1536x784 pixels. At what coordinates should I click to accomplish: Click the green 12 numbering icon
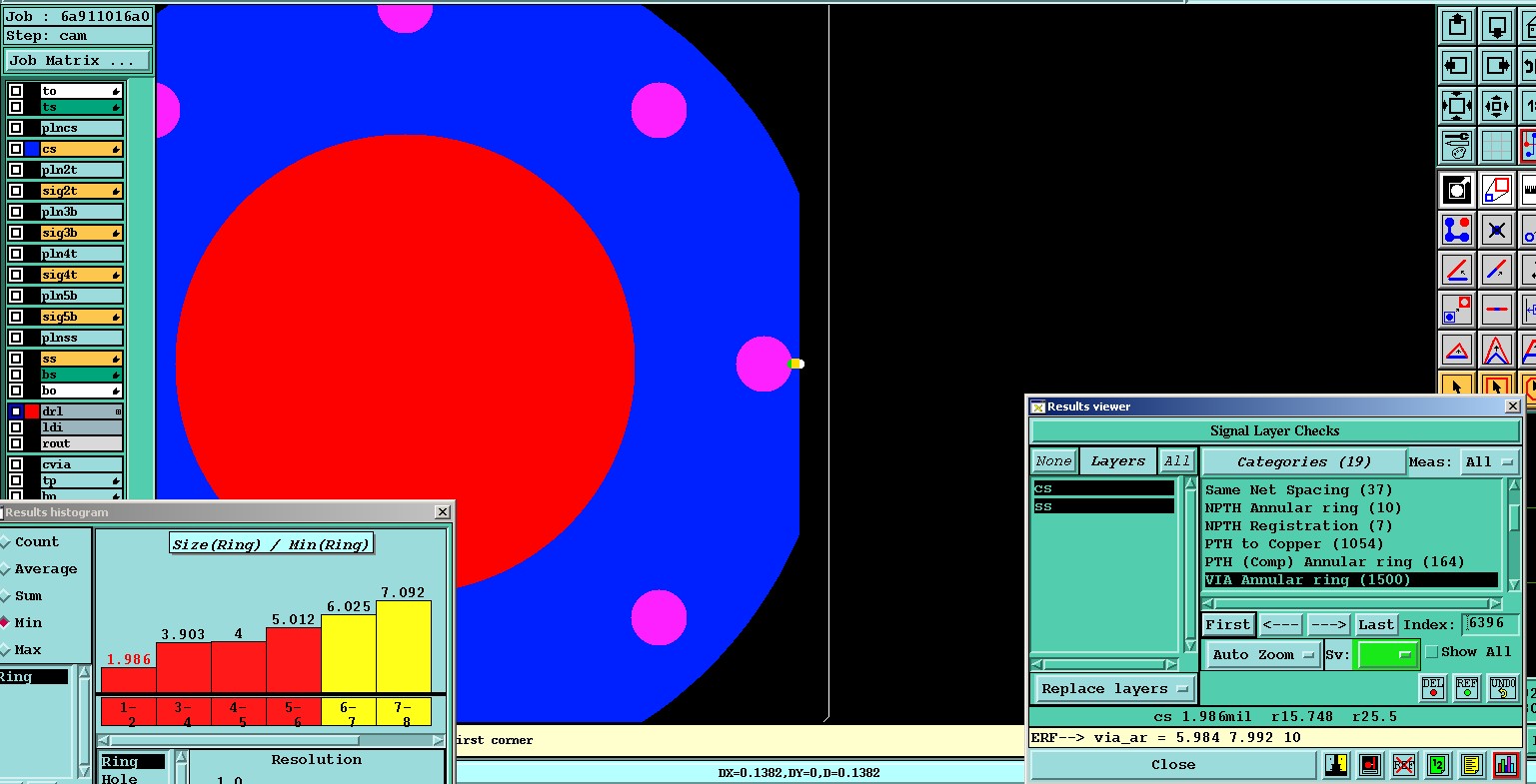tap(1437, 765)
